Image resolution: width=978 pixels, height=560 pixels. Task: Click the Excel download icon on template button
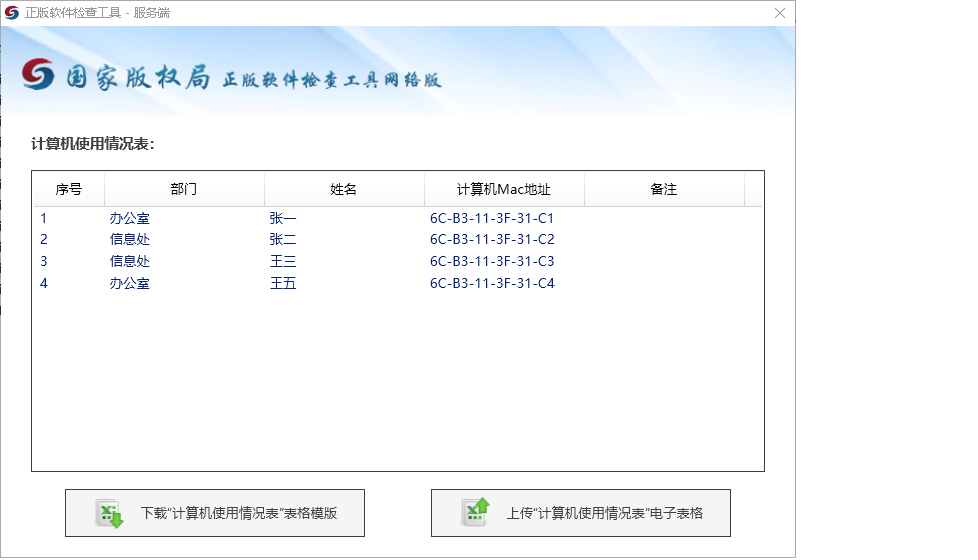click(x=109, y=513)
